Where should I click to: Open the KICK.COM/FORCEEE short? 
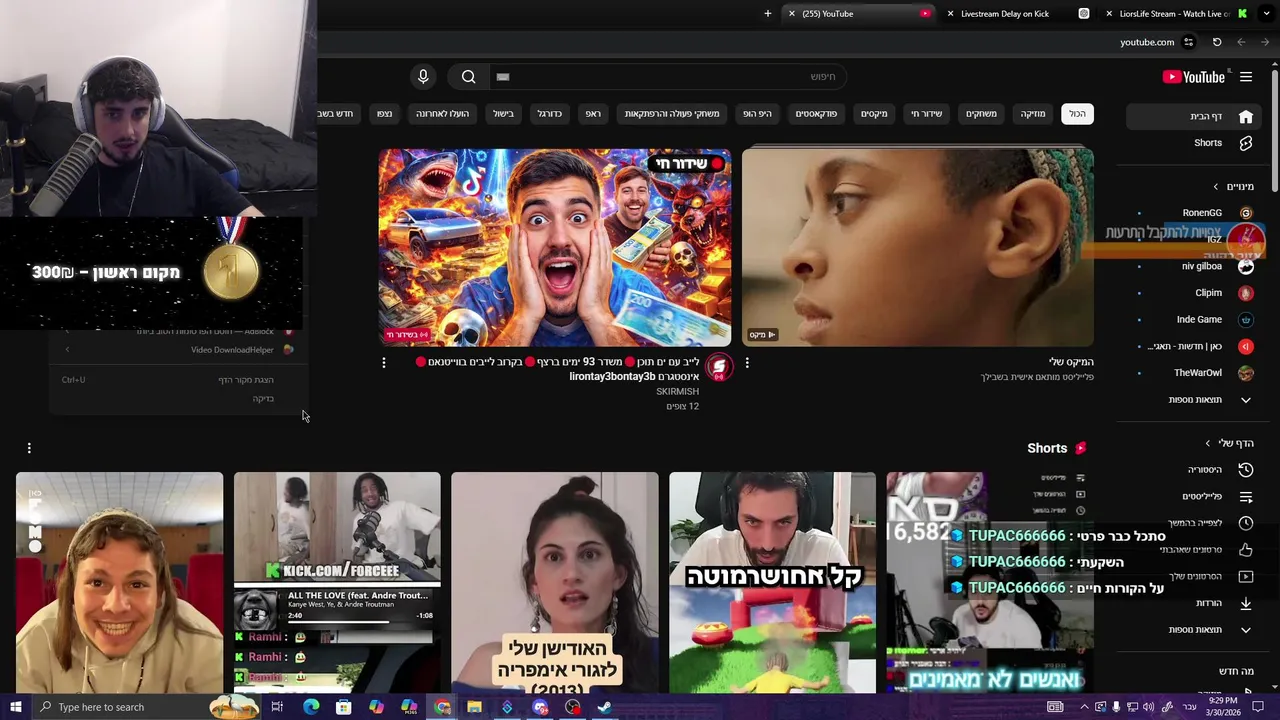337,583
